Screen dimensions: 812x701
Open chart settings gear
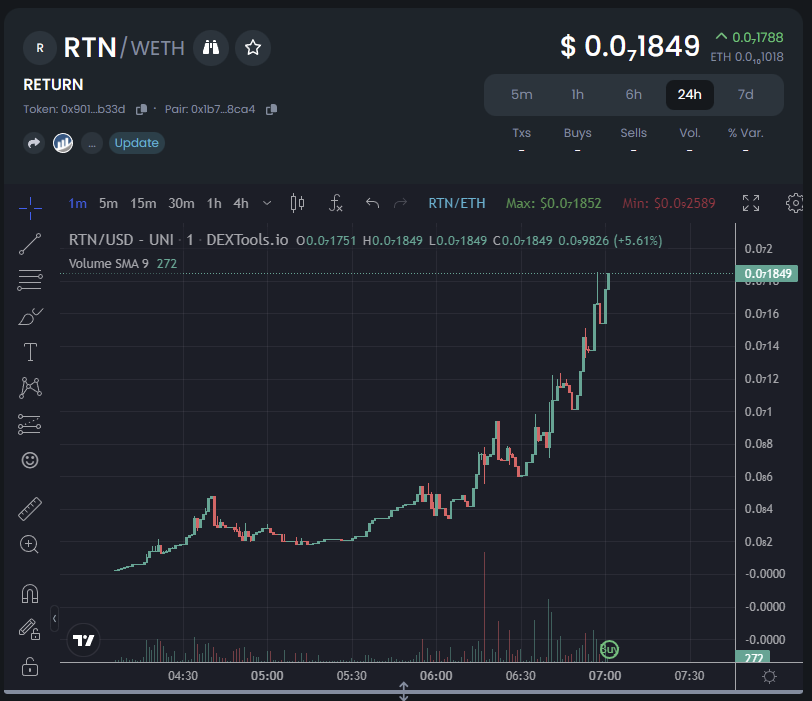point(795,203)
